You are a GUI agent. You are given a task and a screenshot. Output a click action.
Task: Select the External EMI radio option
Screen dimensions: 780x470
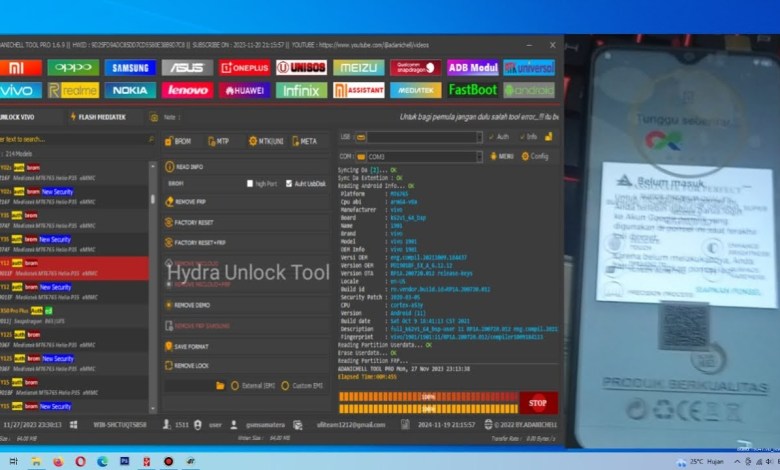tap(235, 384)
